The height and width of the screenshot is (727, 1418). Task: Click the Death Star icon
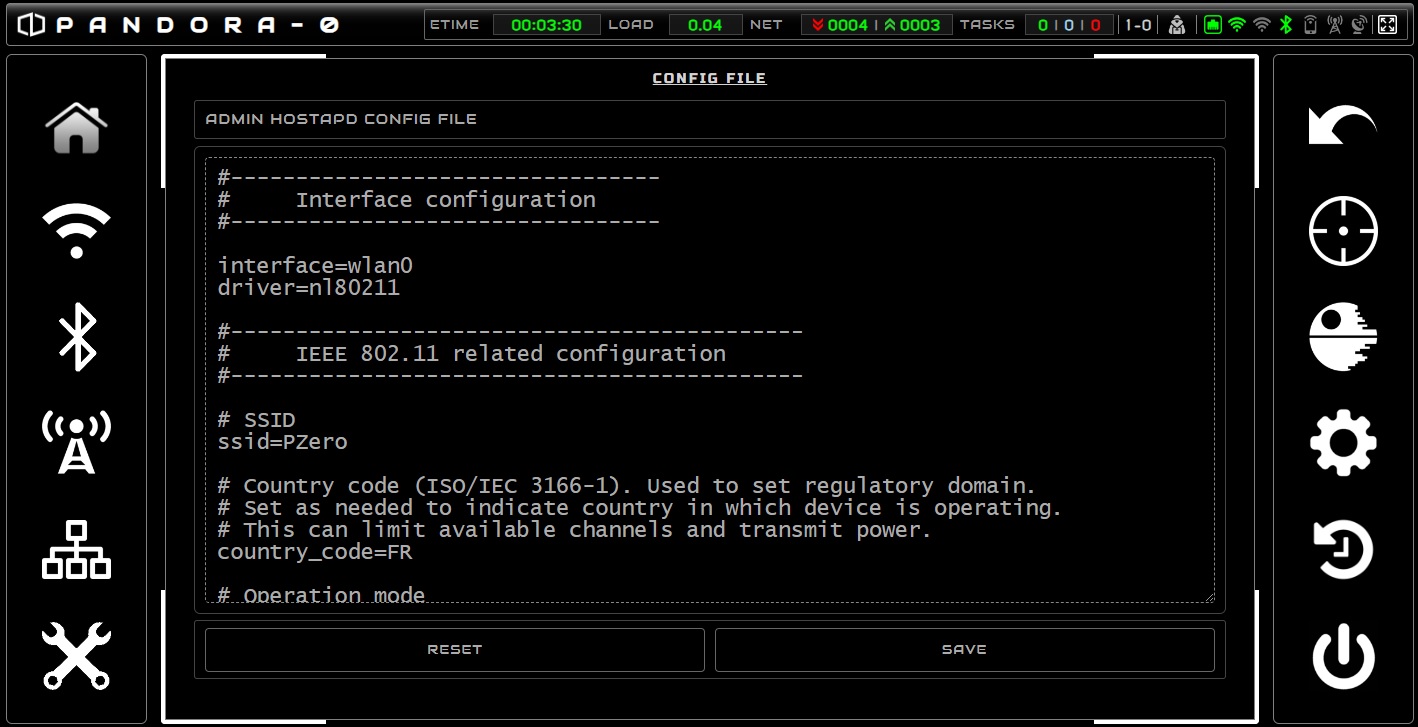1343,337
